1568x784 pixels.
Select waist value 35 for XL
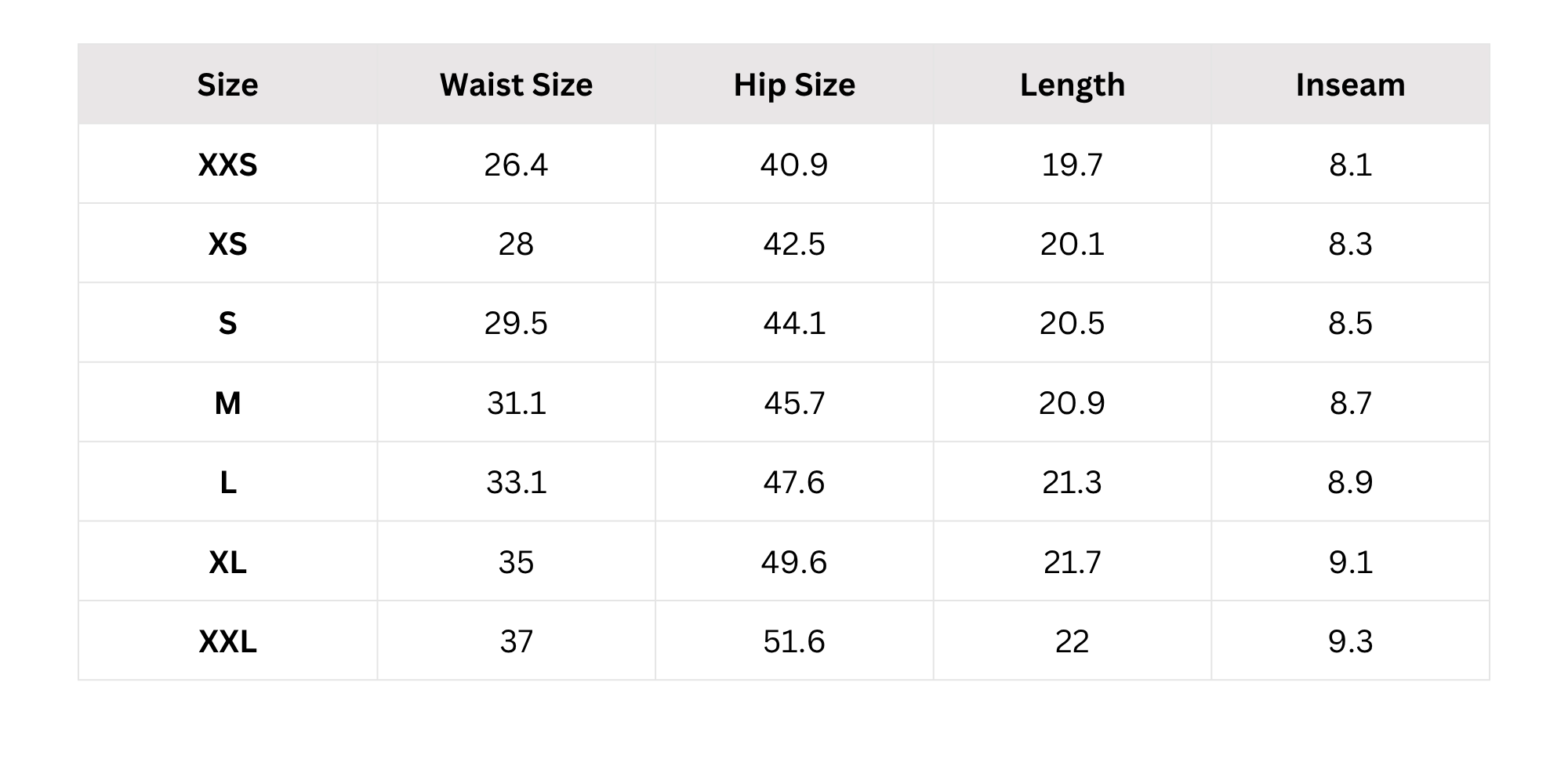516,562
